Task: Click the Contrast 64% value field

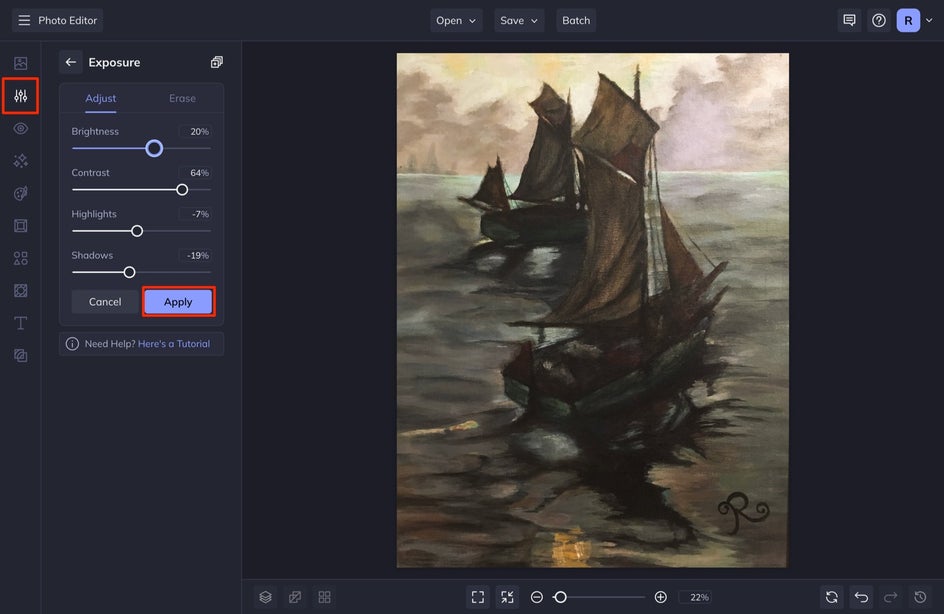Action: (x=195, y=173)
